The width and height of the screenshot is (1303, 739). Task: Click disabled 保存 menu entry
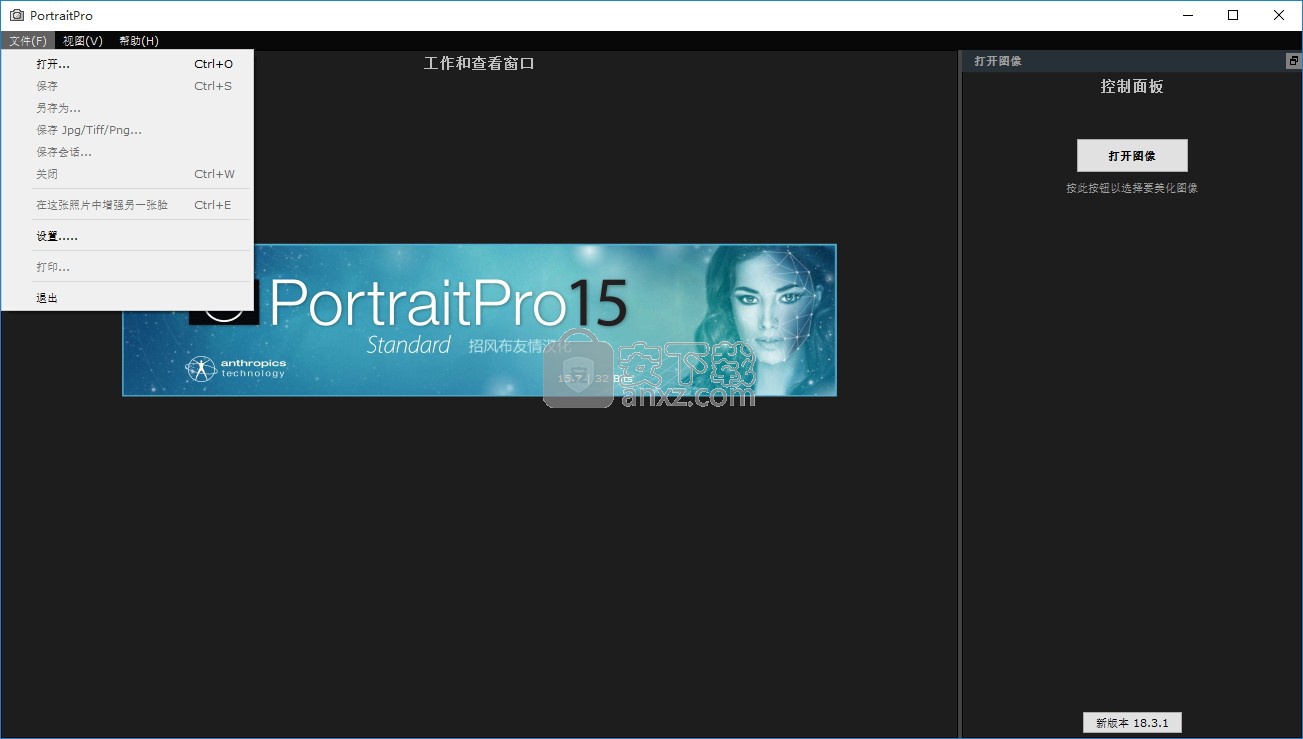(x=127, y=86)
